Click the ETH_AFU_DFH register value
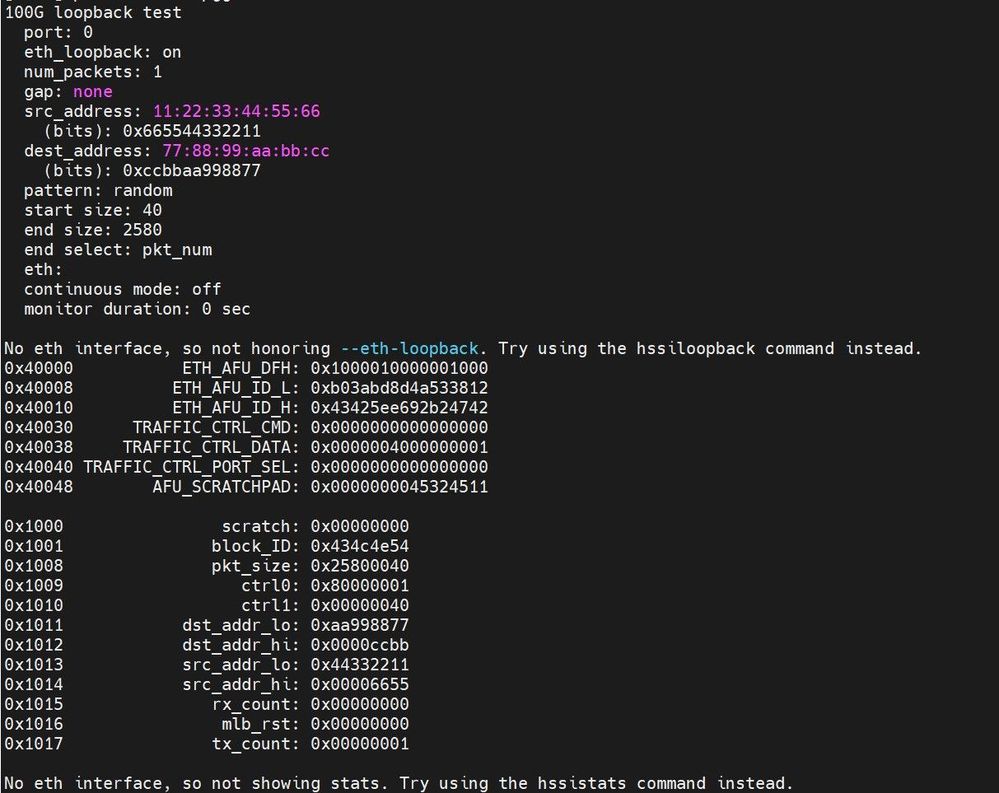 pos(399,368)
